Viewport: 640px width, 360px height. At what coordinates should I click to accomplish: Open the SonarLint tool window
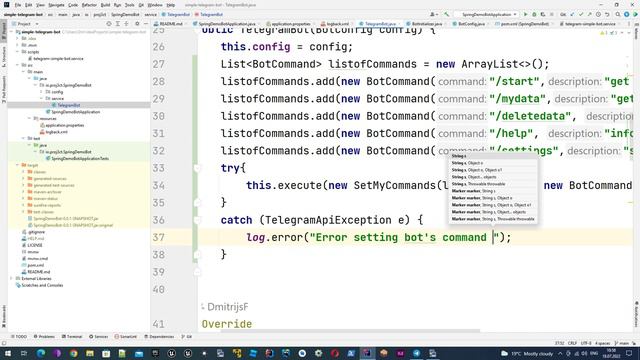click(126, 337)
